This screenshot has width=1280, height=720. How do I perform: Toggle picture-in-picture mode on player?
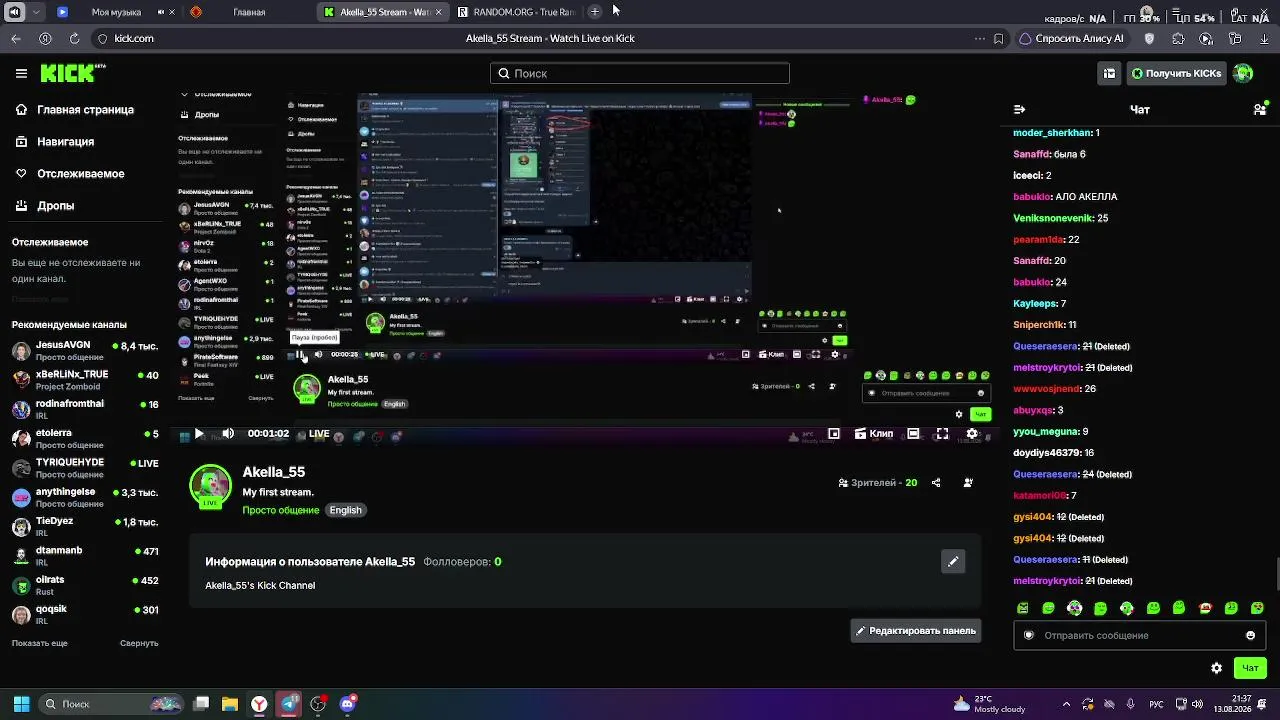pyautogui.click(x=833, y=434)
